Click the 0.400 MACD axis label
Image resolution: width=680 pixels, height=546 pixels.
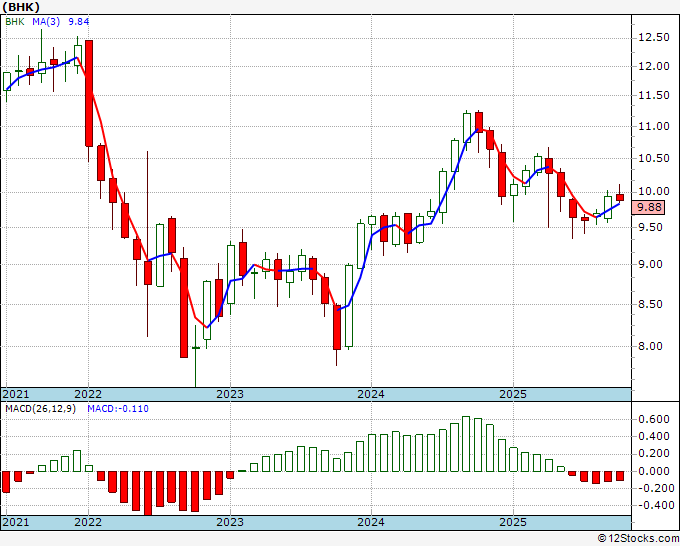656,436
